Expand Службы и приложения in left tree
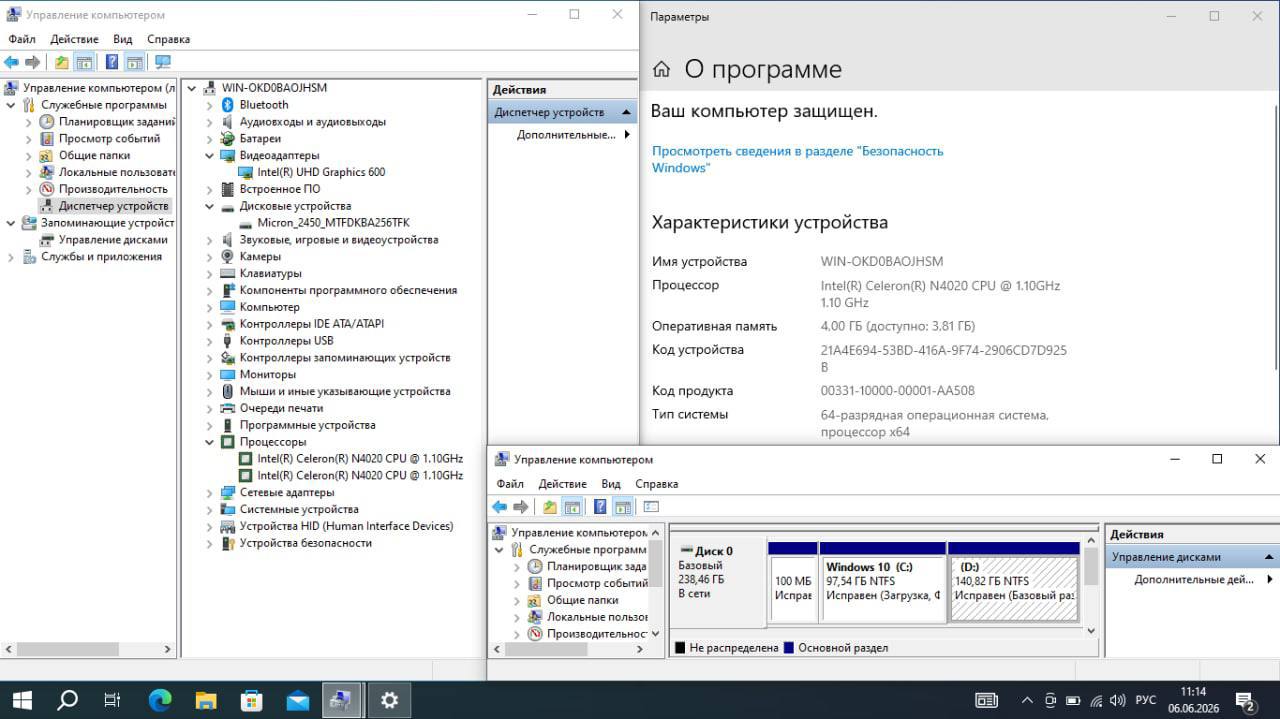The width and height of the screenshot is (1280, 719). pos(11,257)
